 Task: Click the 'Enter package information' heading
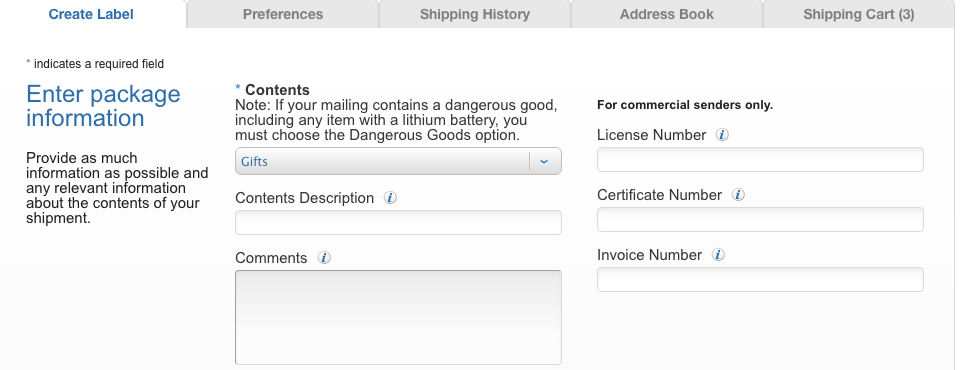coord(103,106)
